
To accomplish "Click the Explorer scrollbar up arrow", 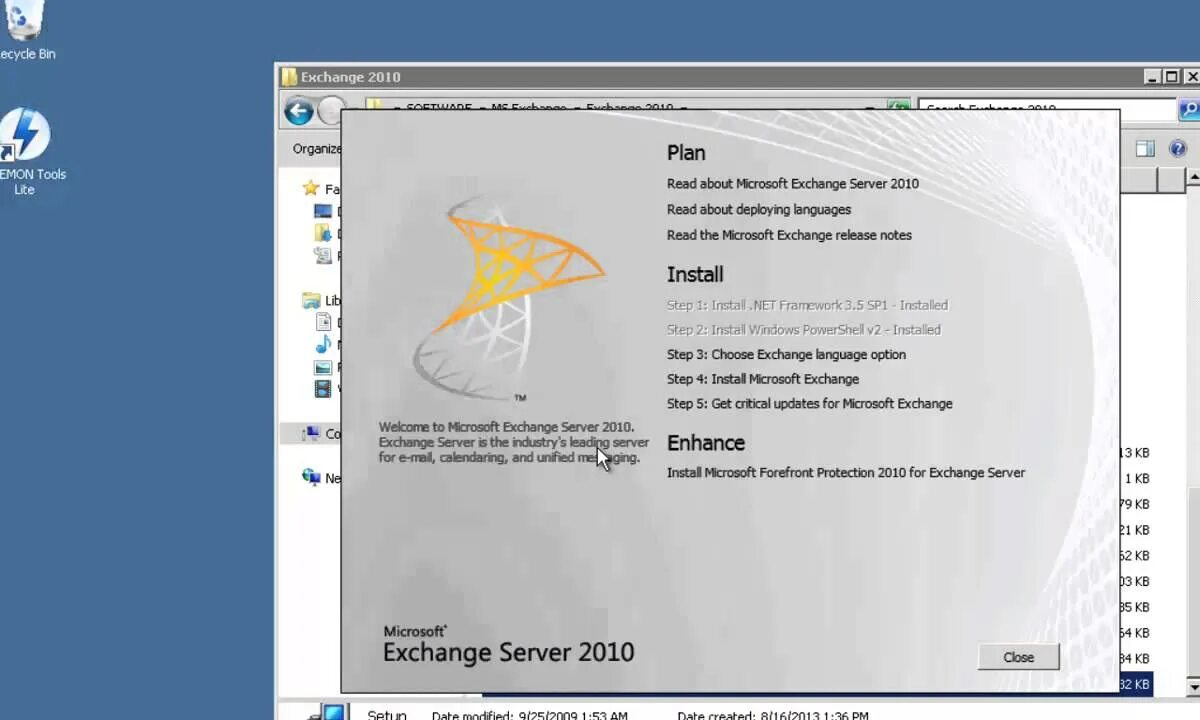I will point(1193,179).
